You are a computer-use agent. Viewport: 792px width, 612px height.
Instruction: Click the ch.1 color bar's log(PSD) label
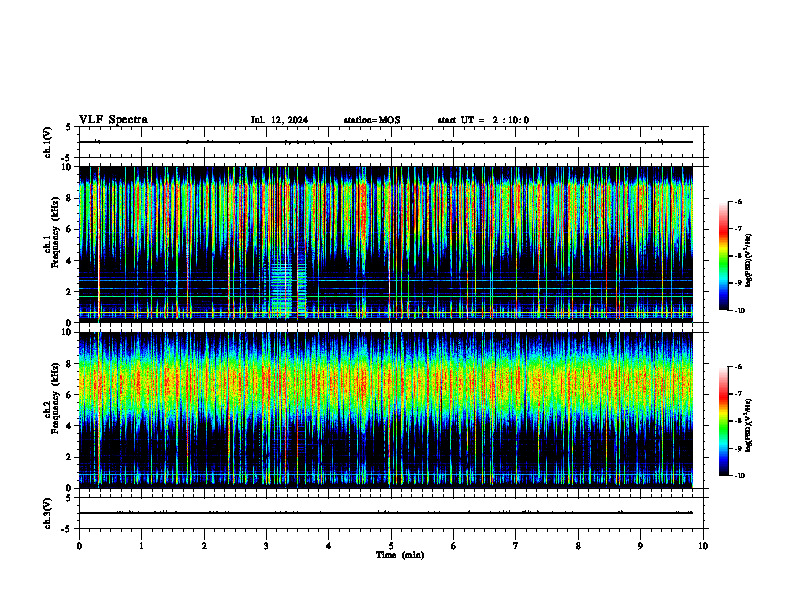[749, 261]
